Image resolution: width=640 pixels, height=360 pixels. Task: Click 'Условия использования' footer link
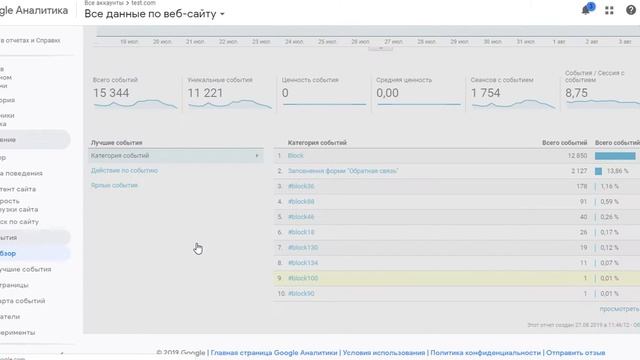[x=384, y=352]
